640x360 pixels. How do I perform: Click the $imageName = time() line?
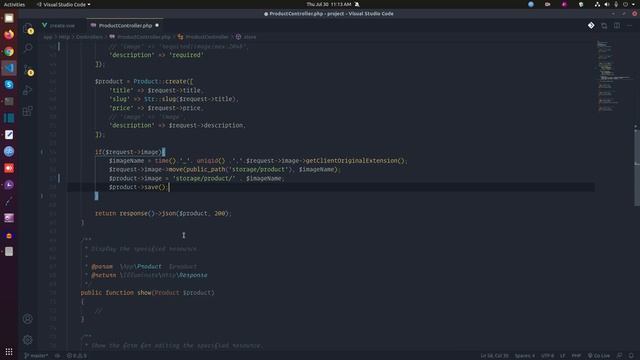[258, 161]
